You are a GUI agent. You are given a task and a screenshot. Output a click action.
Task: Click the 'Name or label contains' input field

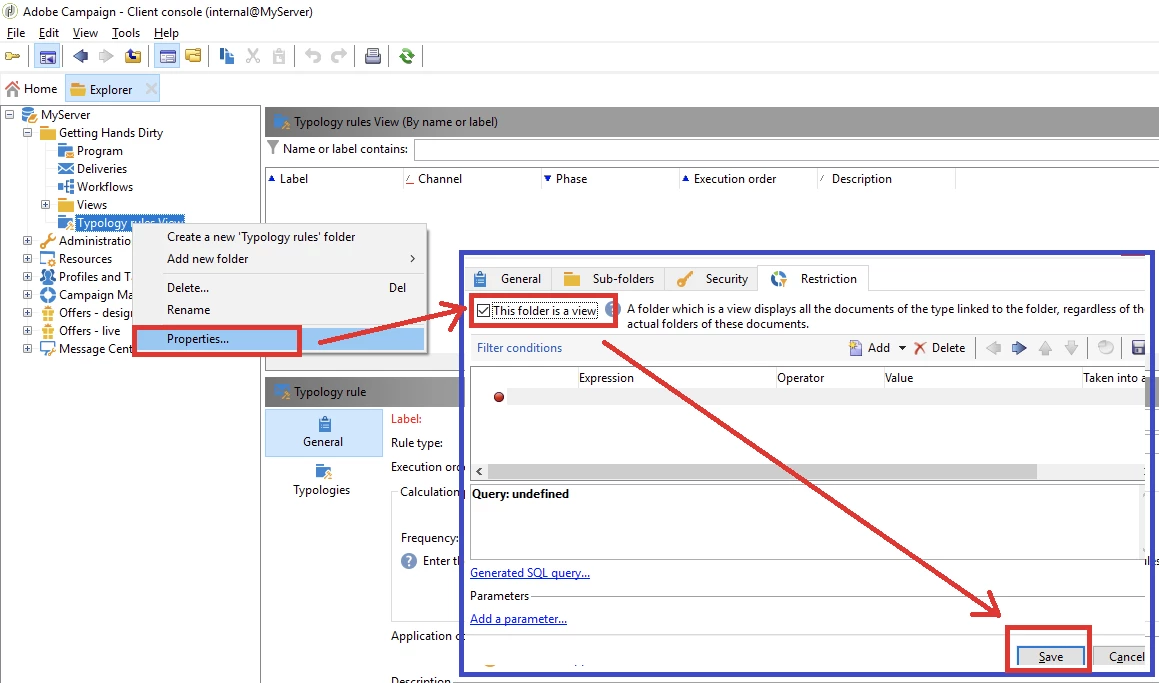pos(786,149)
